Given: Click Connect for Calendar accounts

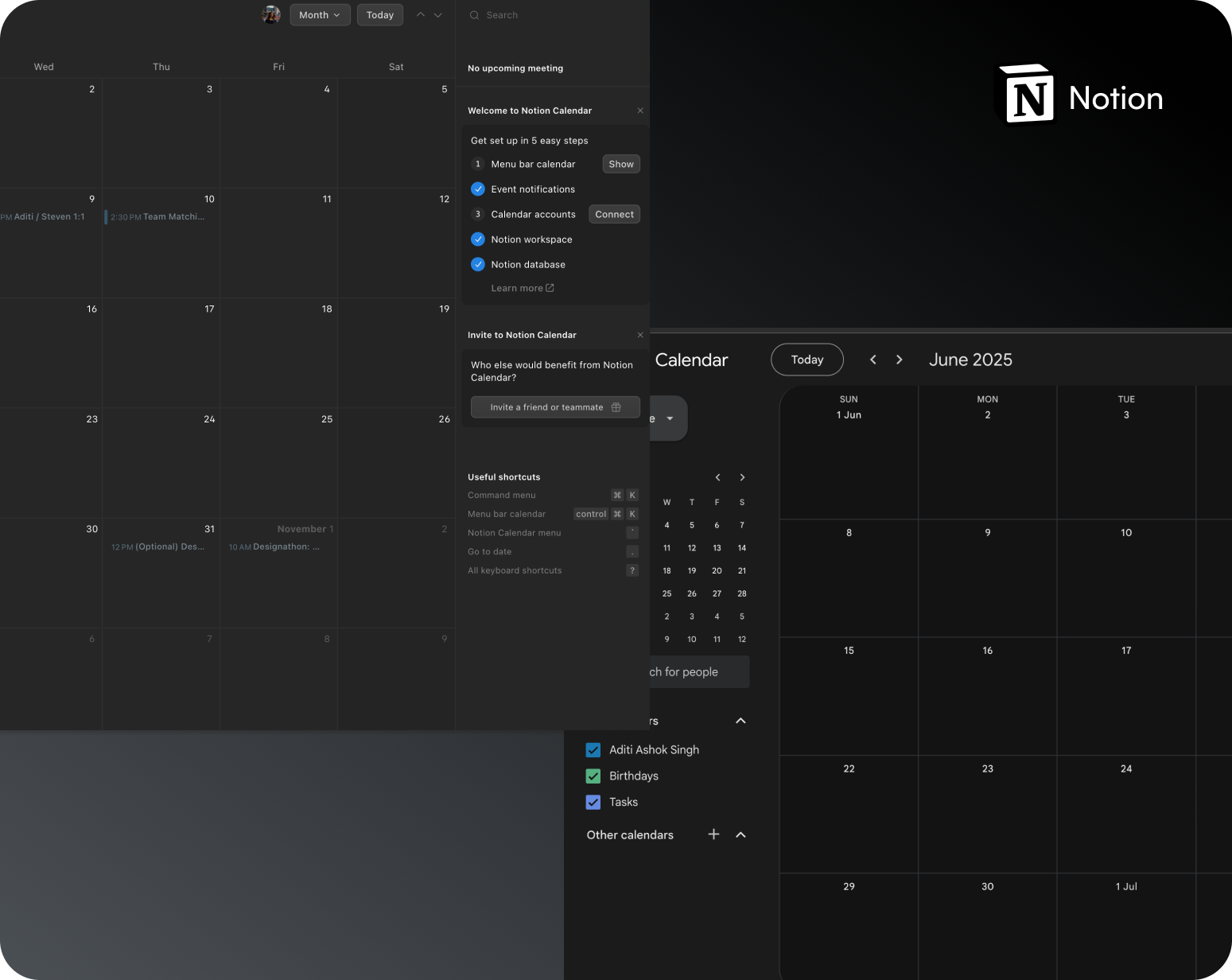Looking at the screenshot, I should [x=615, y=214].
